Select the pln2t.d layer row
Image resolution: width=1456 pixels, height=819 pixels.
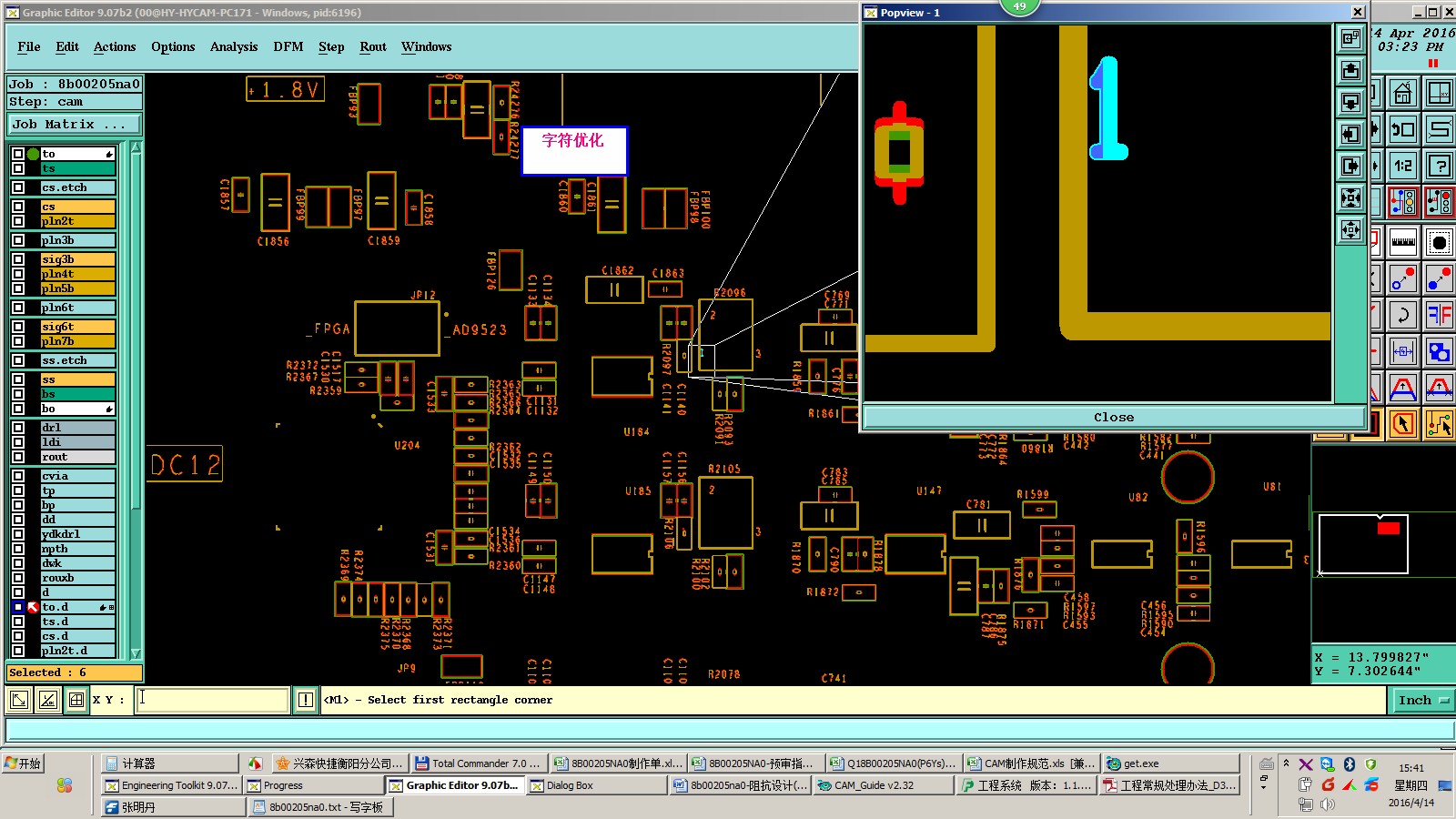click(78, 651)
